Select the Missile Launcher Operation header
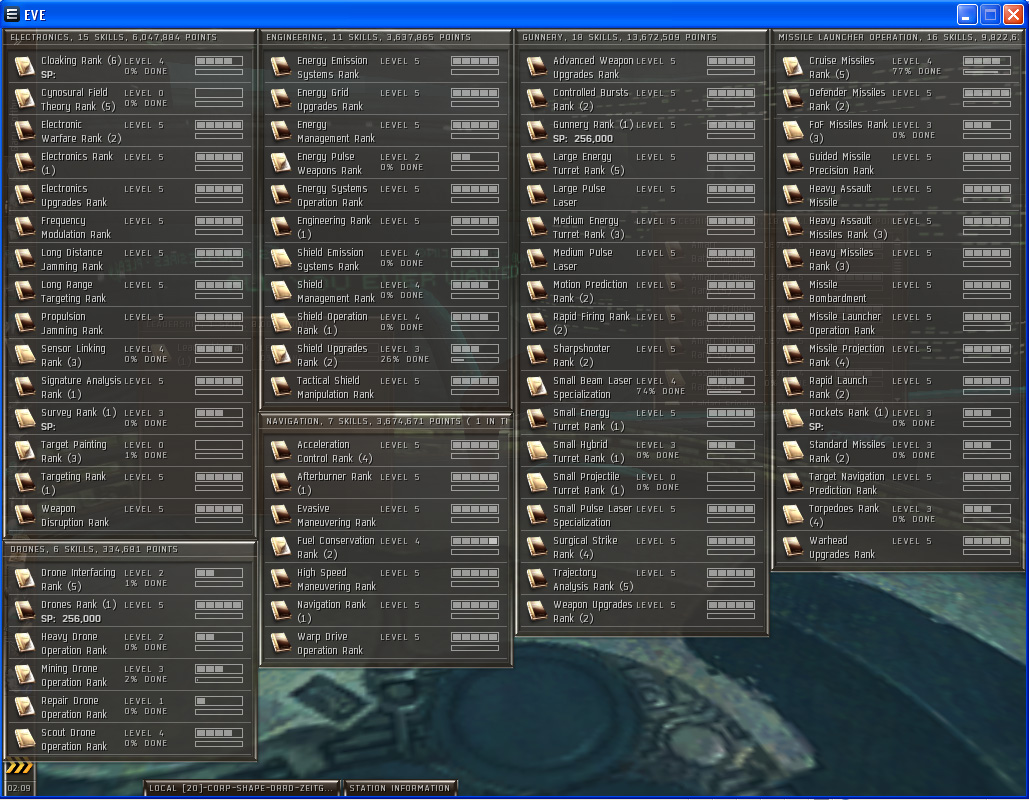Image resolution: width=1029 pixels, height=800 pixels. point(898,37)
